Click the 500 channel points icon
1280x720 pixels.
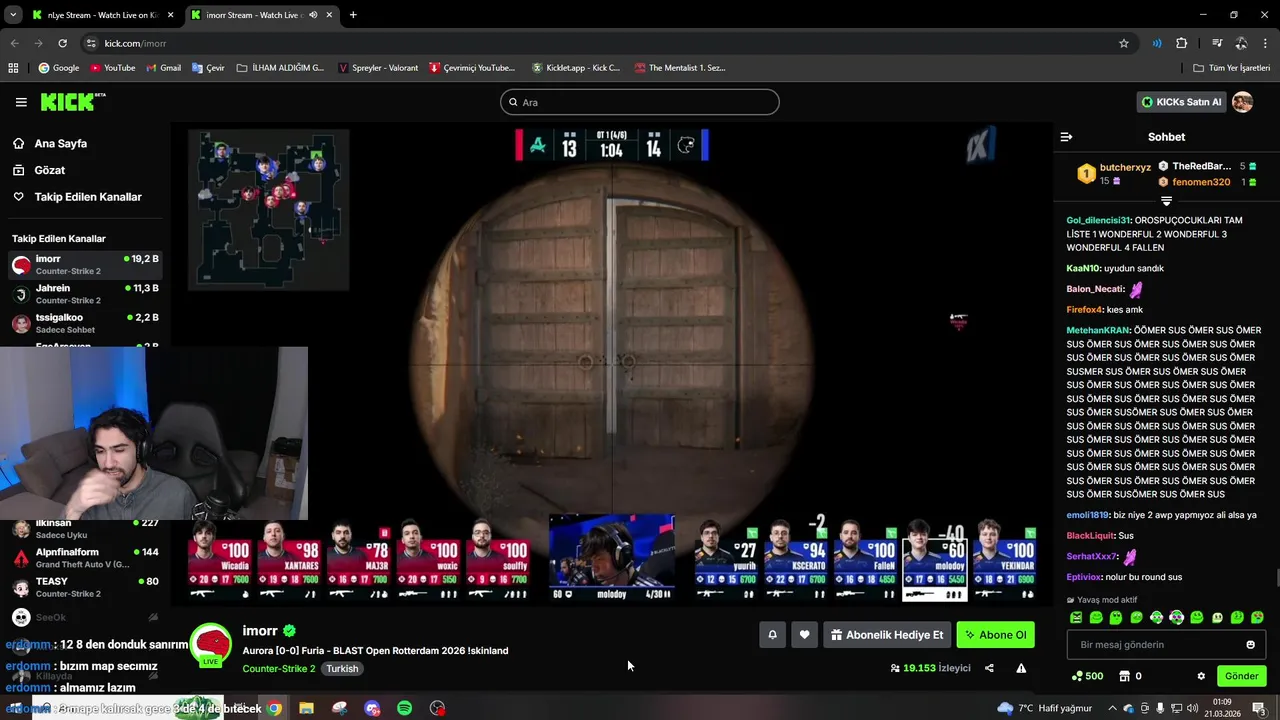click(1086, 676)
